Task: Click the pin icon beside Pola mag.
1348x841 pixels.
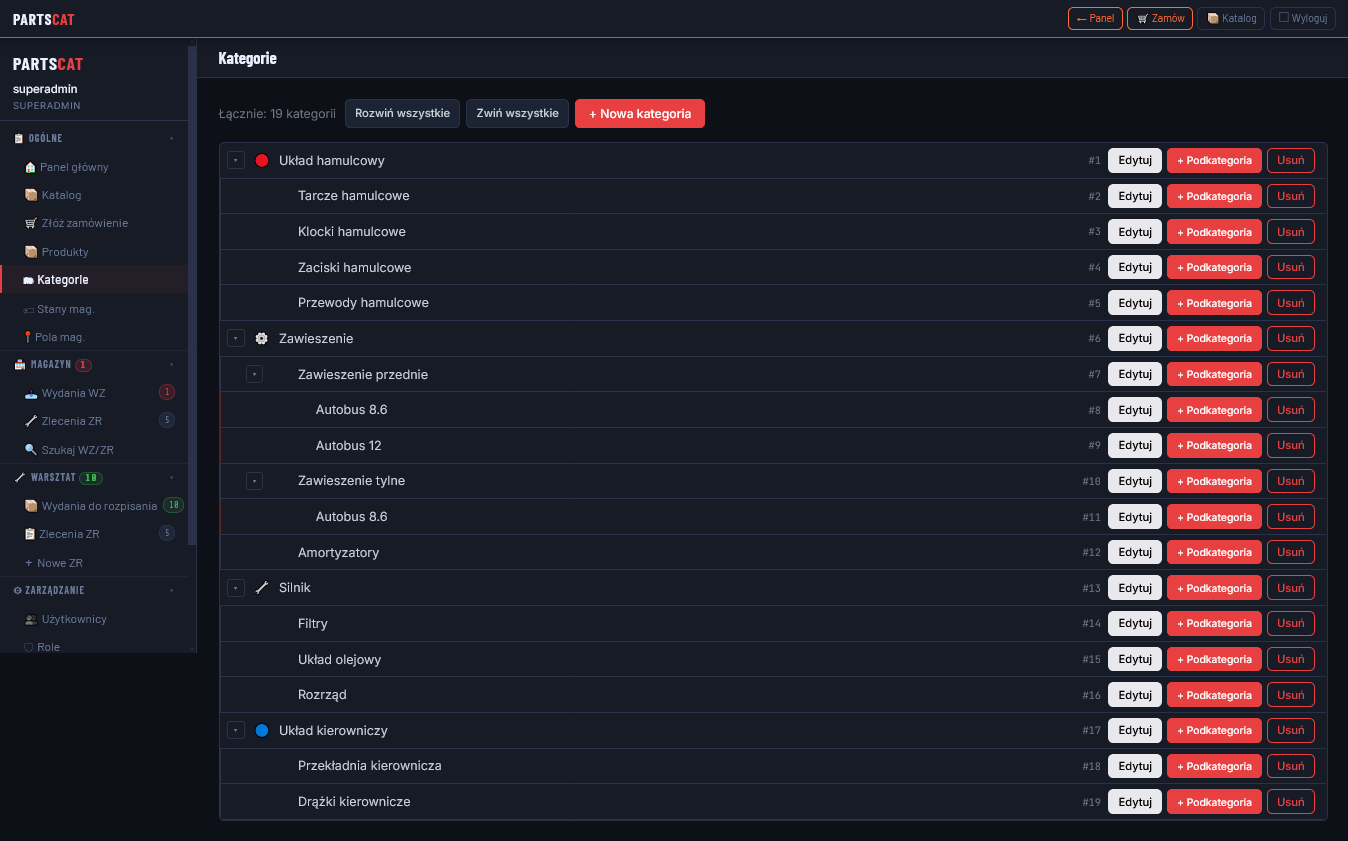Action: 28,337
